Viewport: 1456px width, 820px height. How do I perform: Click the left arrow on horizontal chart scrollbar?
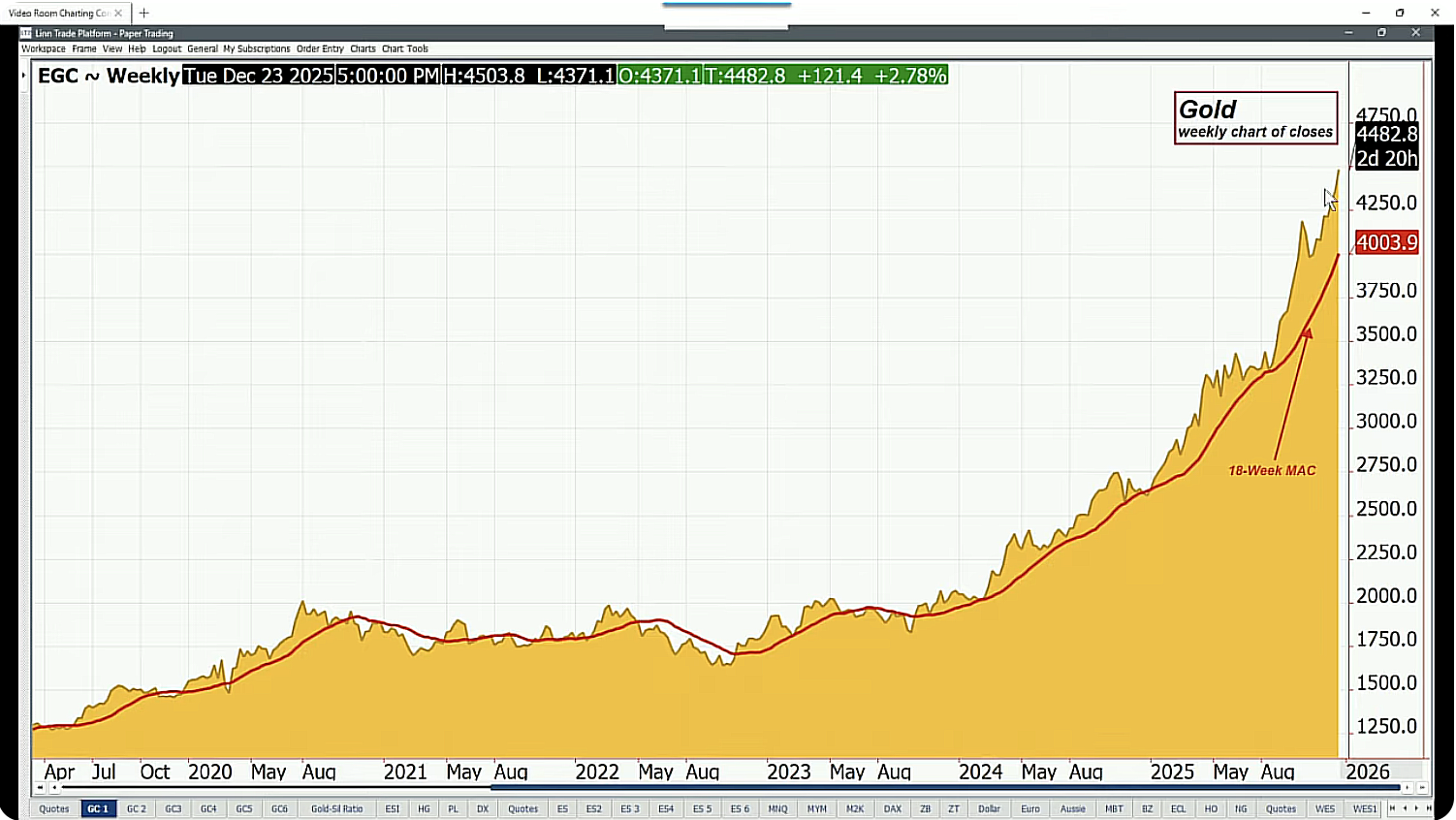coord(52,788)
